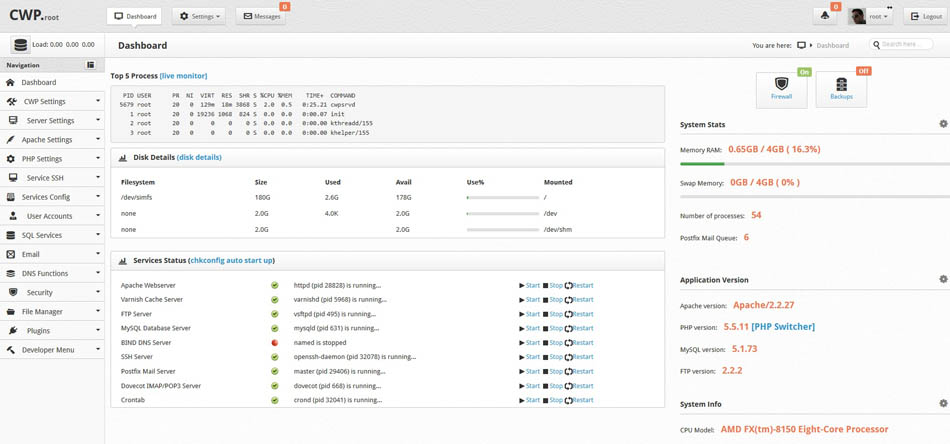Click the User Accounts person icon

pos(13,216)
